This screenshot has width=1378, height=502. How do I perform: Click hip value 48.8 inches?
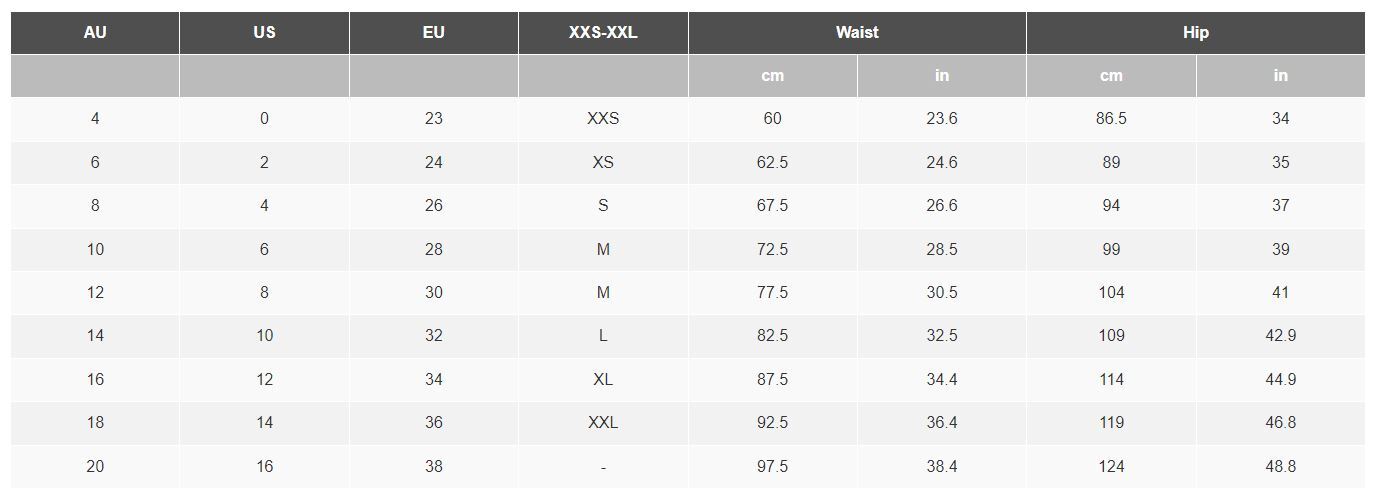(x=1281, y=467)
